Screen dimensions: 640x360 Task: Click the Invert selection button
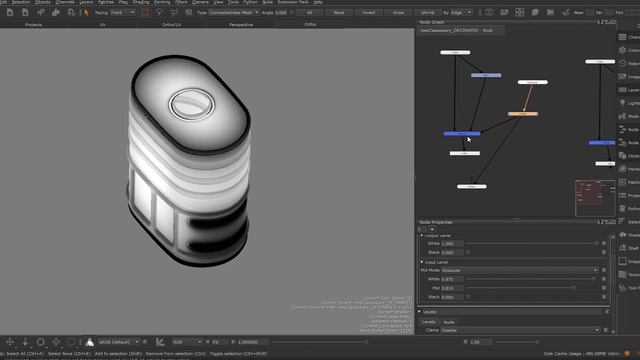pos(369,13)
